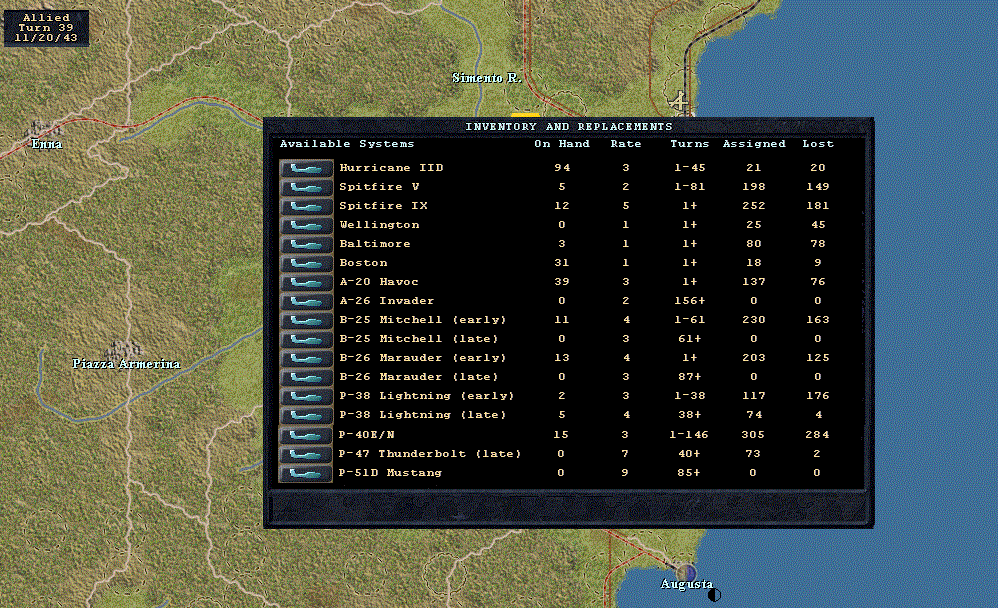Click the Turns column header
Image resolution: width=998 pixels, height=608 pixels.
[689, 144]
